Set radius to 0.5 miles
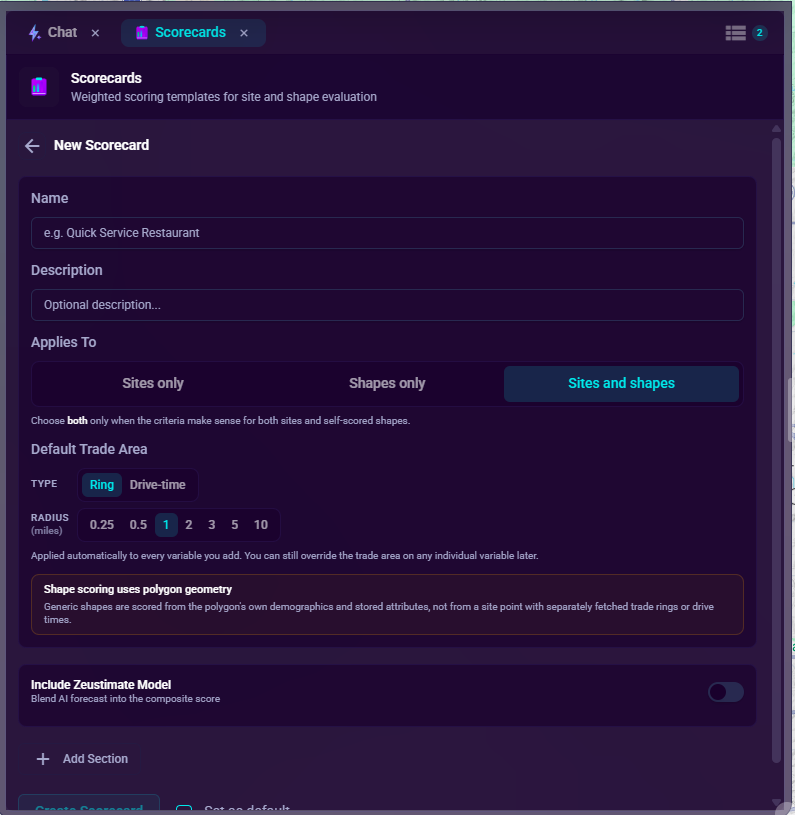 pos(138,525)
